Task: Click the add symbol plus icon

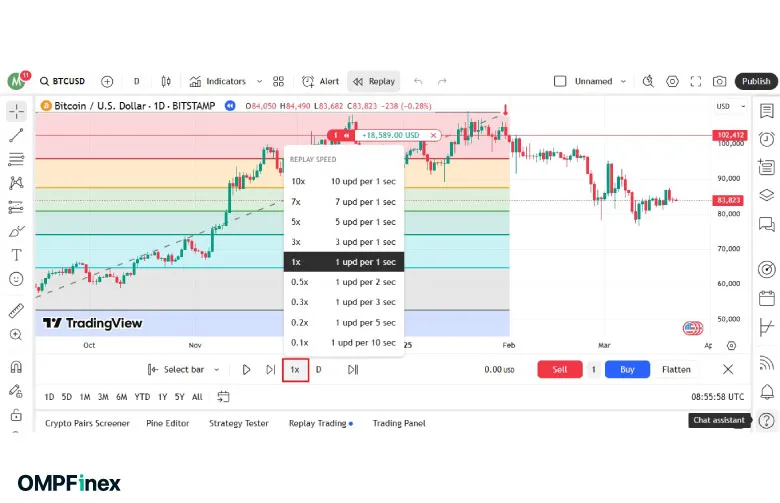Action: 107,81
